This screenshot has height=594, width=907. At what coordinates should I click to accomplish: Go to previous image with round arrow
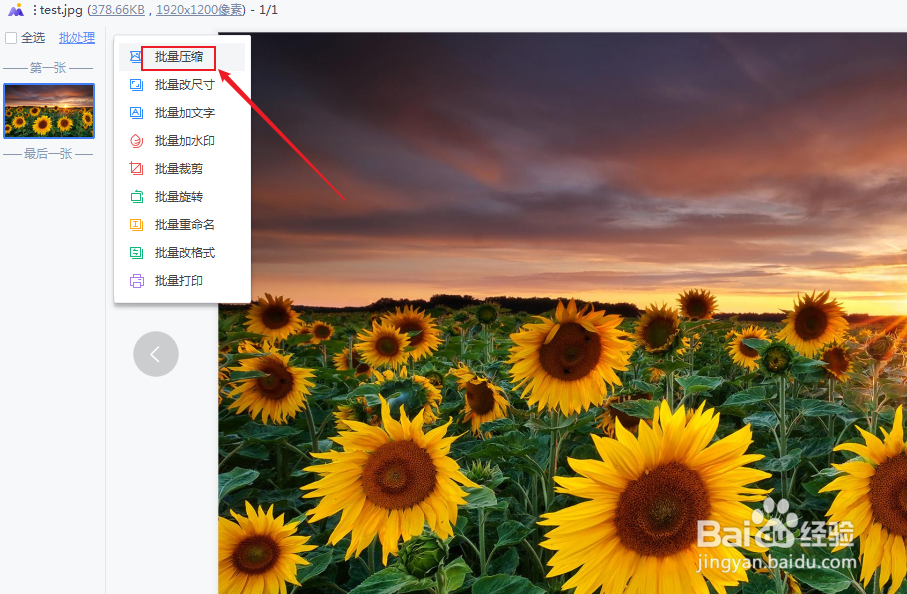(156, 354)
